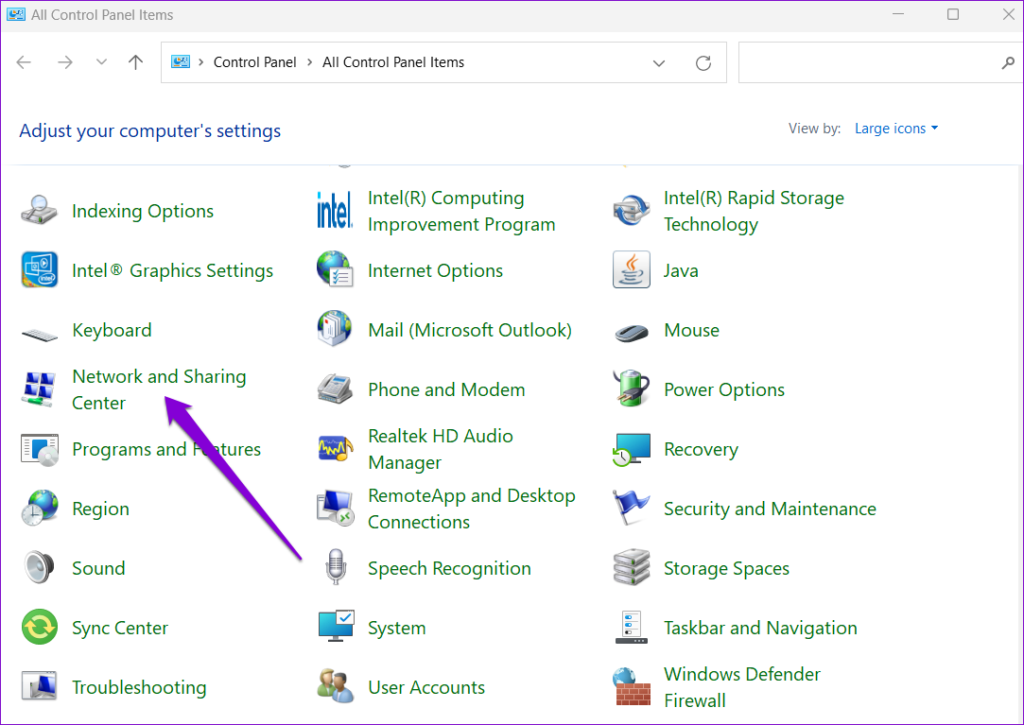Go up one level with Up arrow
This screenshot has height=725, width=1024.
(135, 62)
